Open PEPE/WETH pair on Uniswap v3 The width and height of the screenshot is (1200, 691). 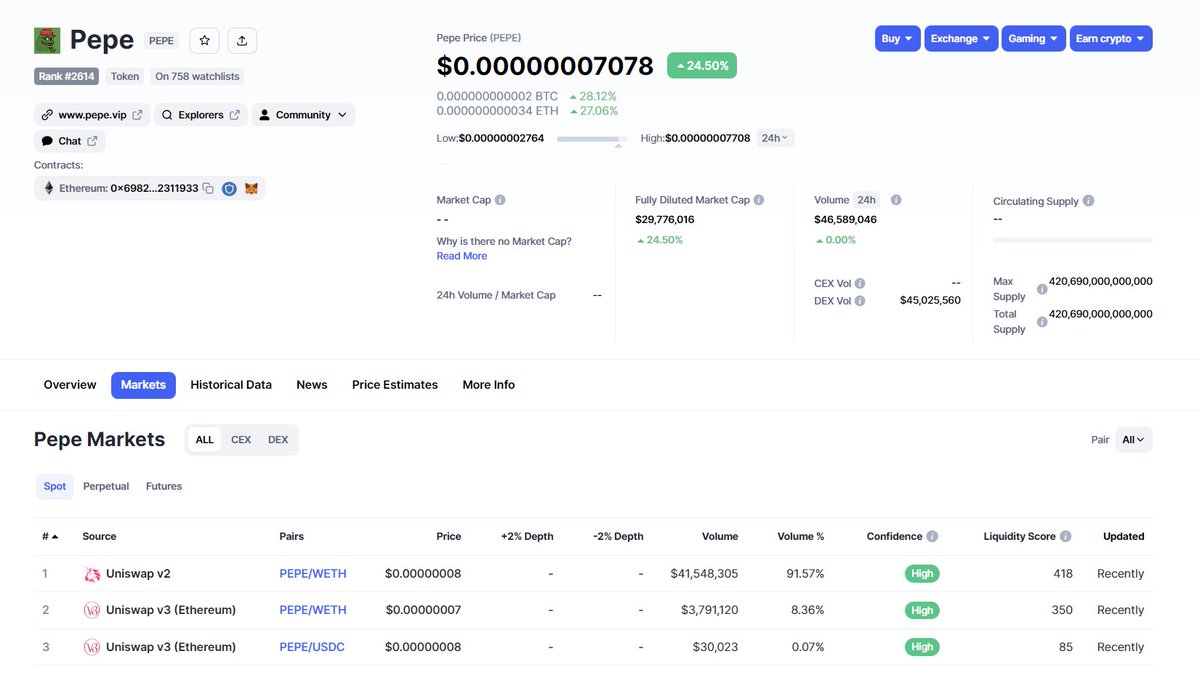click(313, 610)
